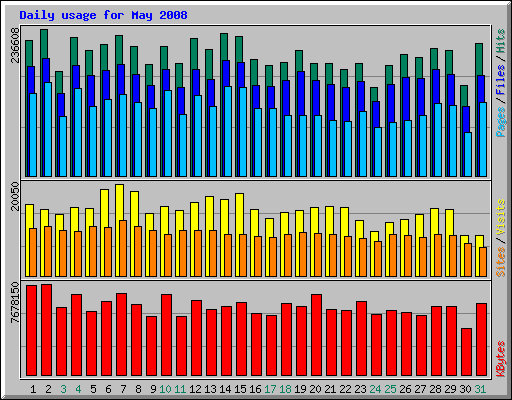
Task: Click day label 20 on the x-axis
Action: click(x=315, y=389)
